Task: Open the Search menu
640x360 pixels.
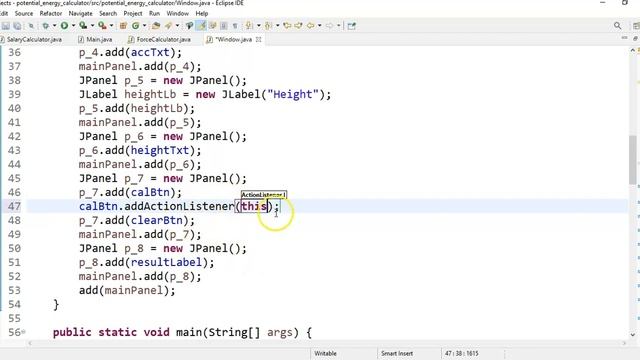Action: tap(108, 13)
